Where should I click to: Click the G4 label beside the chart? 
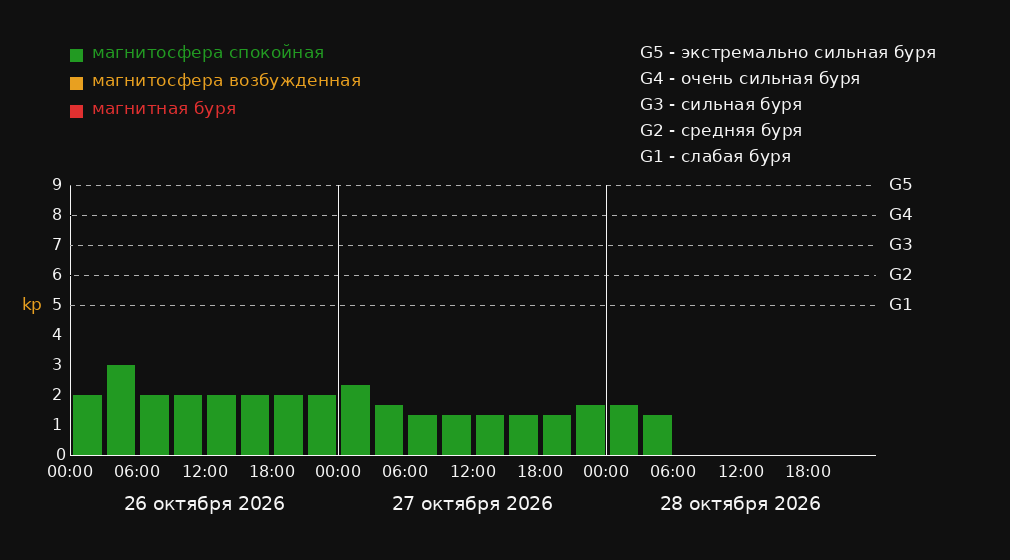click(x=900, y=215)
